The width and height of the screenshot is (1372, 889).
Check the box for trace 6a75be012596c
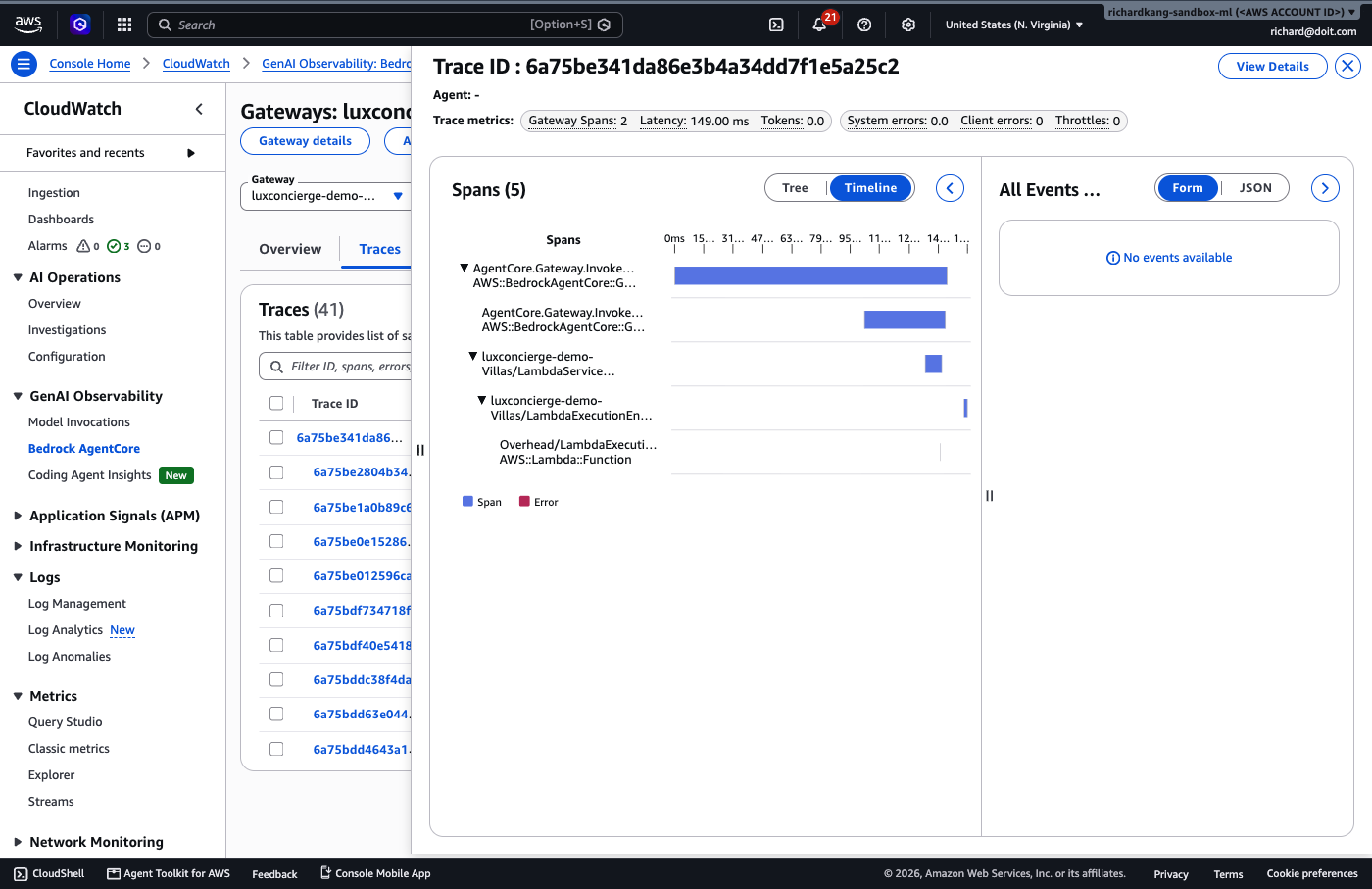pyautogui.click(x=276, y=575)
